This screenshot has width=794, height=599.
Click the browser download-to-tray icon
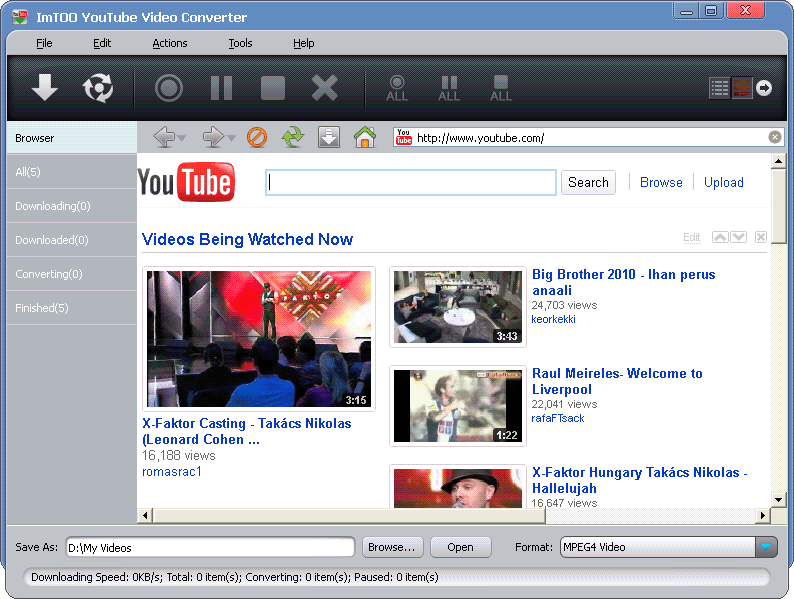(x=329, y=137)
